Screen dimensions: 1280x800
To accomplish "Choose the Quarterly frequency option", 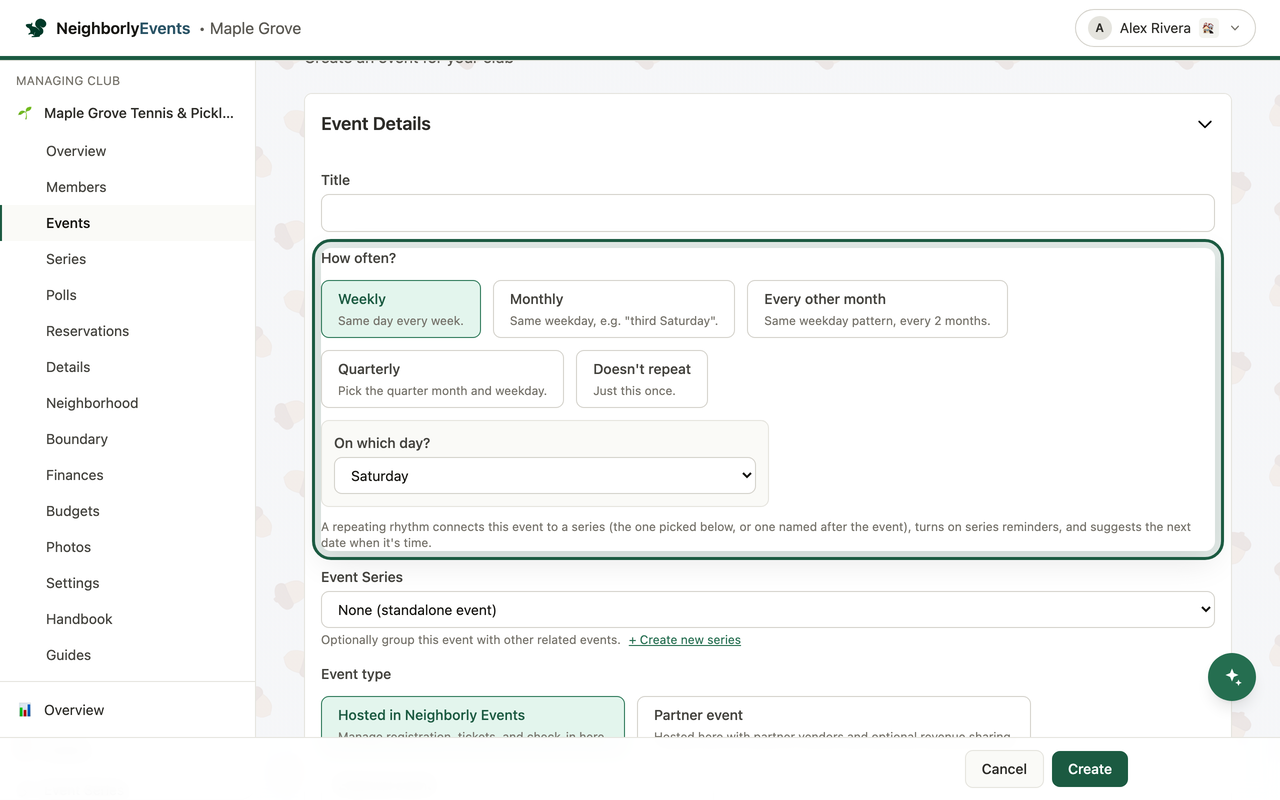I will point(442,379).
